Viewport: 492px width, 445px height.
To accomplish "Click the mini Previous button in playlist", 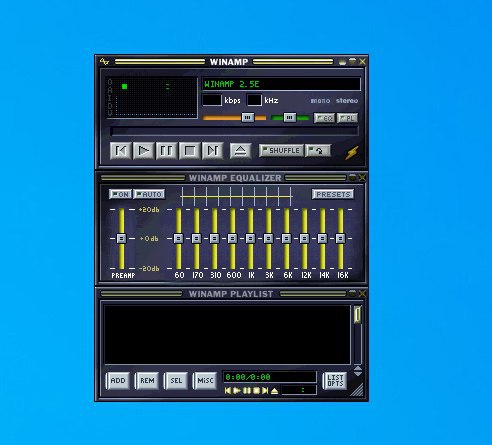I will coord(228,391).
